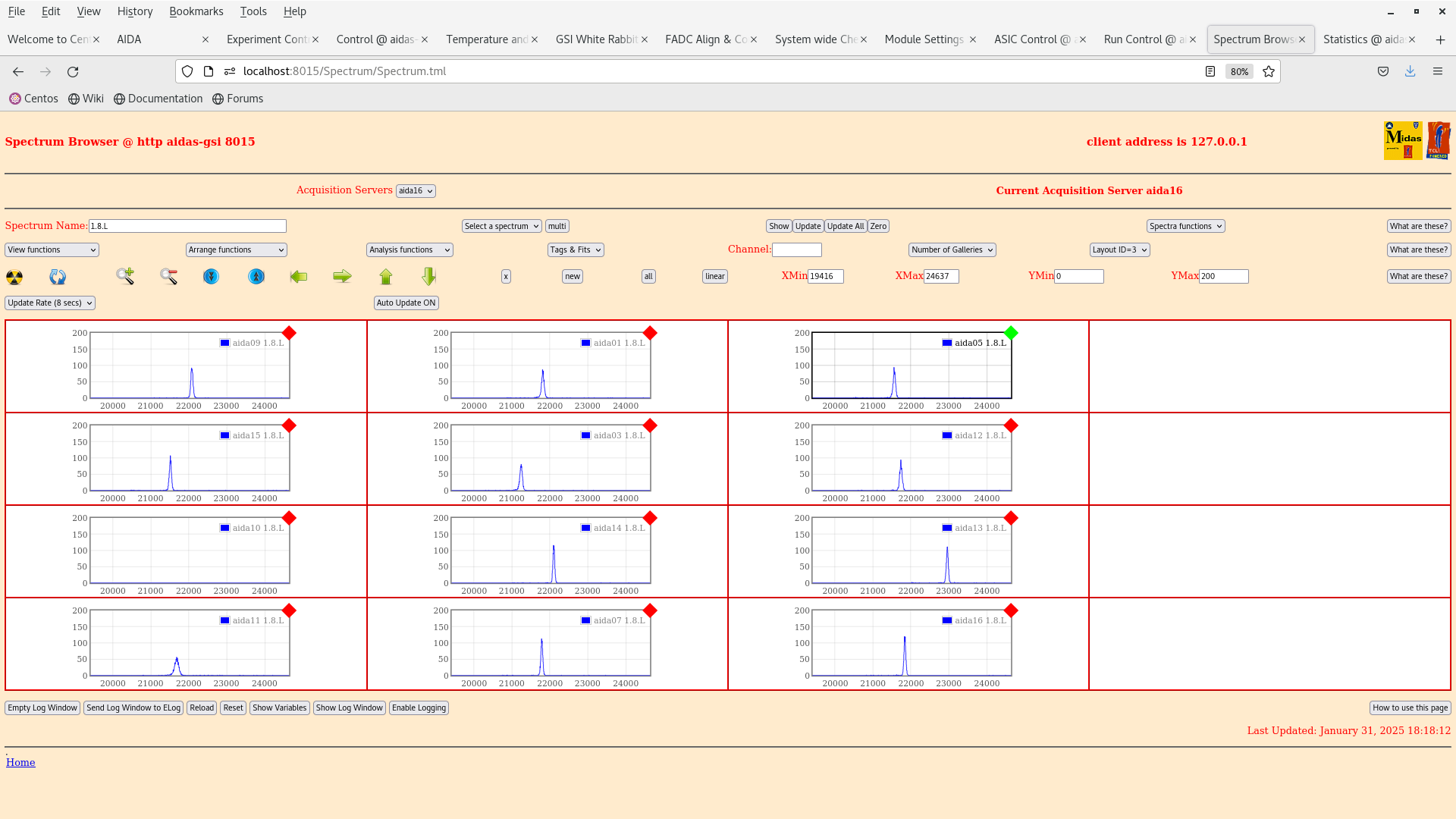The width and height of the screenshot is (1456, 819).
Task: Click the radiation hazard icon
Action: (x=14, y=277)
